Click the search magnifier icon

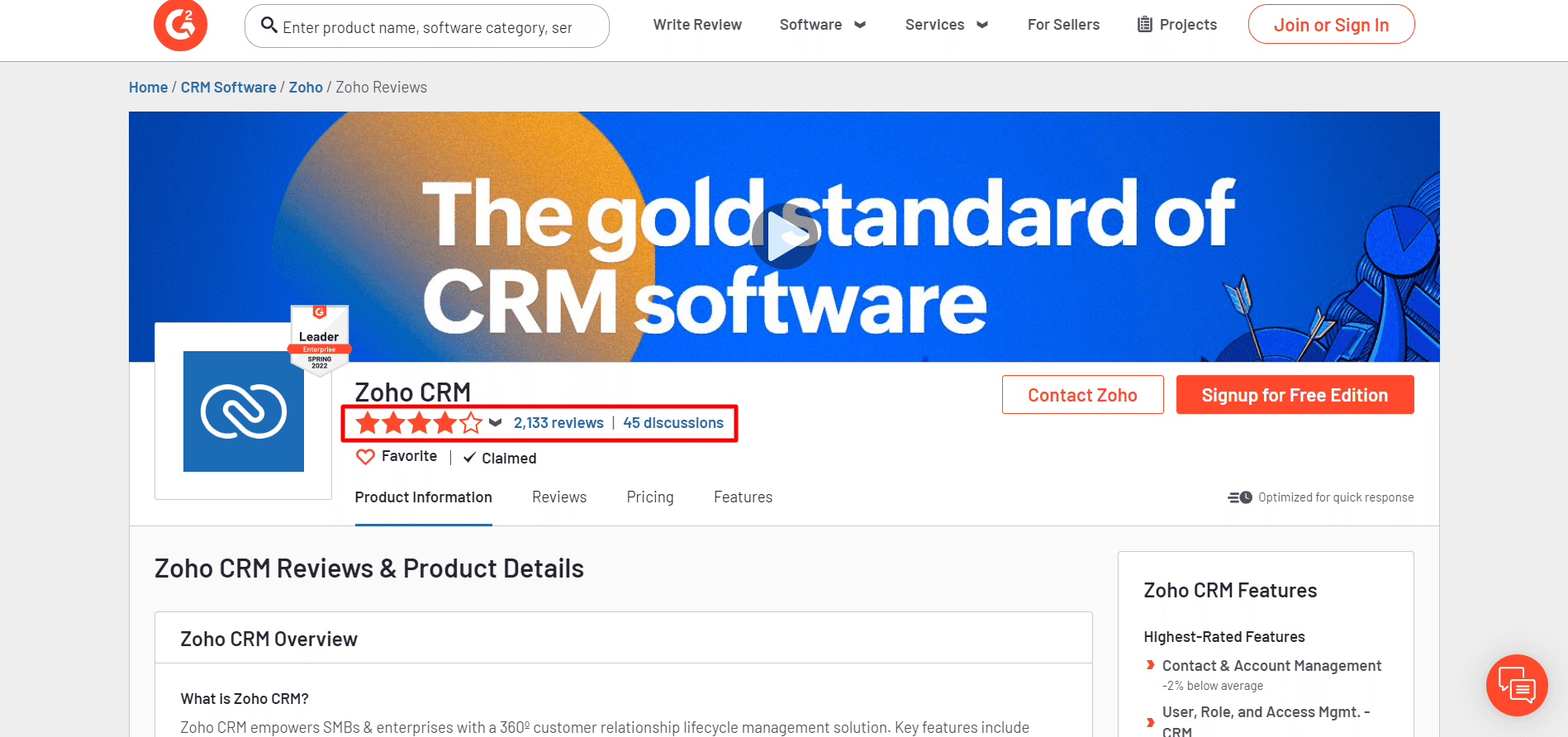(268, 25)
